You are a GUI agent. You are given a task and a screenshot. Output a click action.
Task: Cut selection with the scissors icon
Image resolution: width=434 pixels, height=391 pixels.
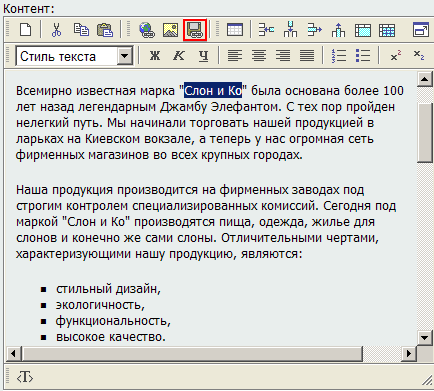click(x=57, y=30)
